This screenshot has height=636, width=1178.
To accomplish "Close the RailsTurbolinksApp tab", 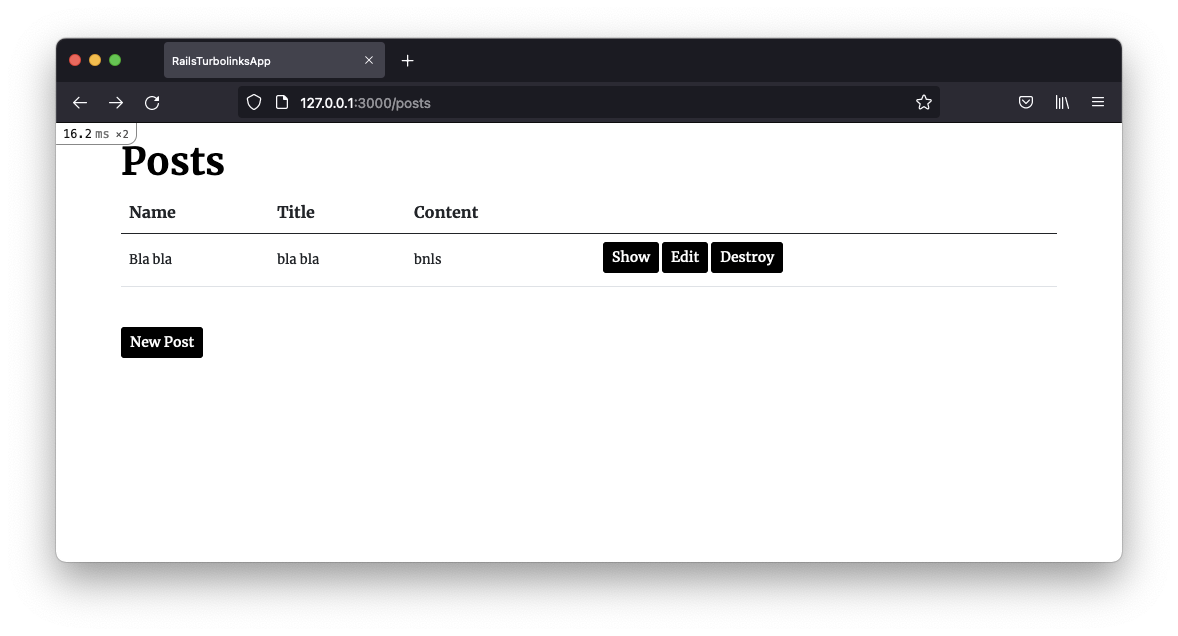I will pos(369,60).
